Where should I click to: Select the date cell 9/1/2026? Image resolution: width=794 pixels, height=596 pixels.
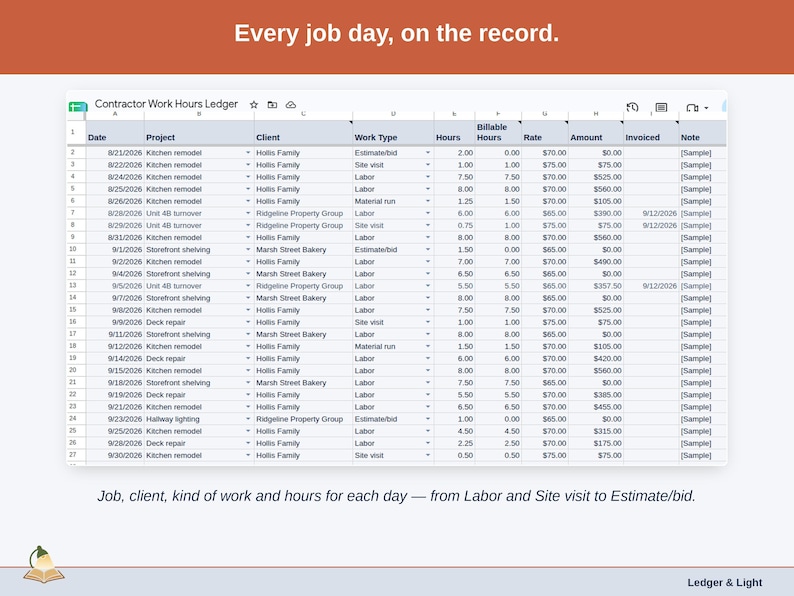[x=115, y=250]
